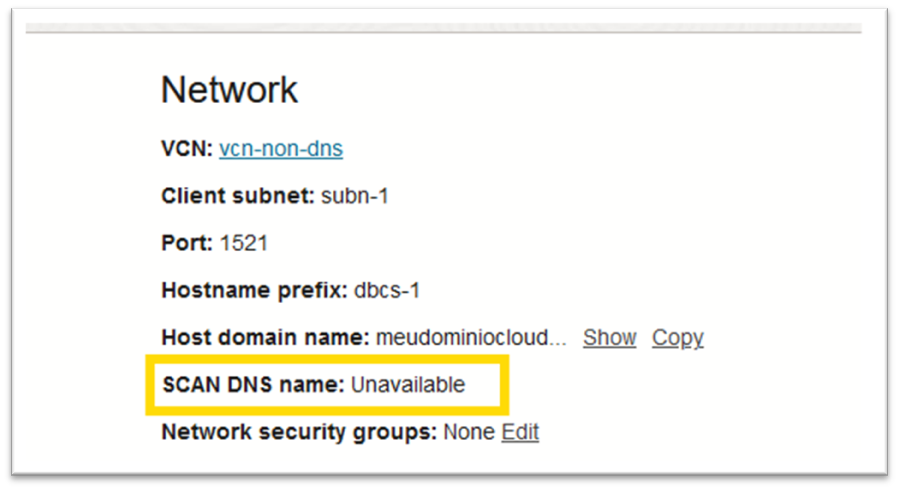
Task: Click the Port field label
Action: (184, 243)
